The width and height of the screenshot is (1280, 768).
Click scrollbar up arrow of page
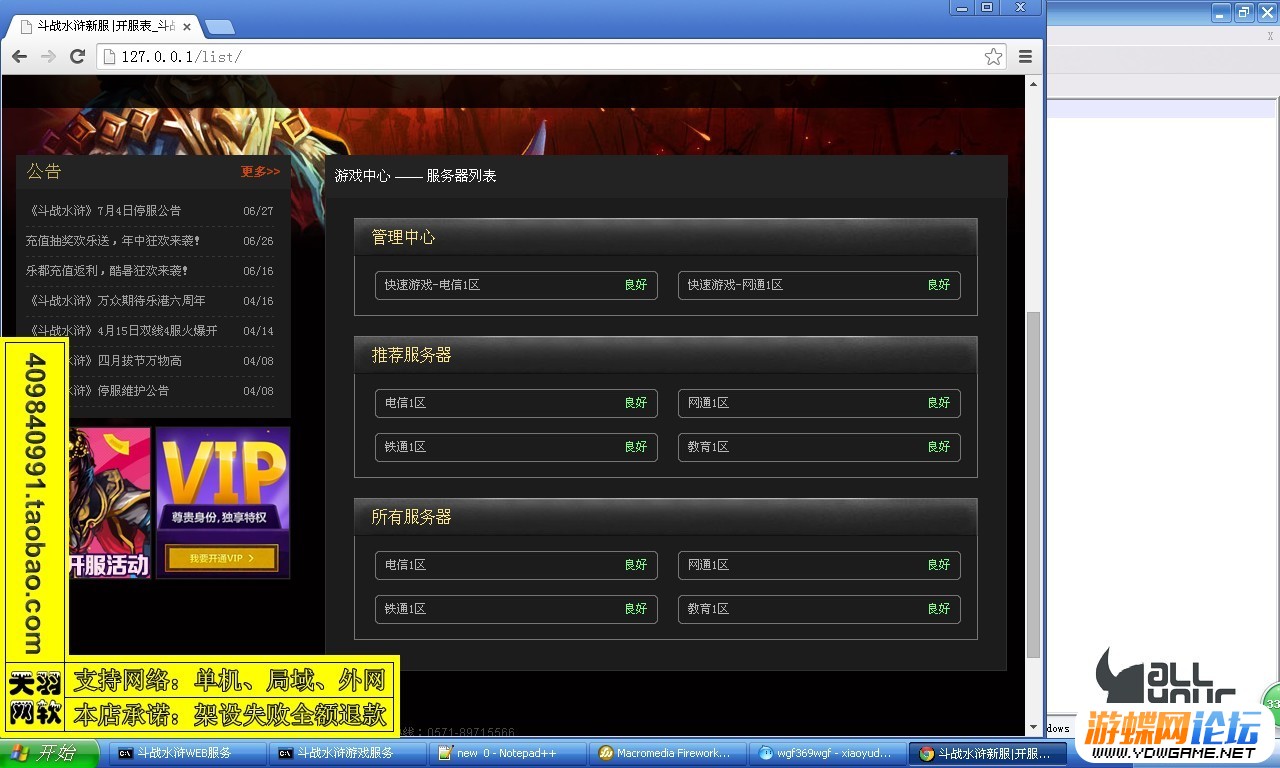(1033, 83)
